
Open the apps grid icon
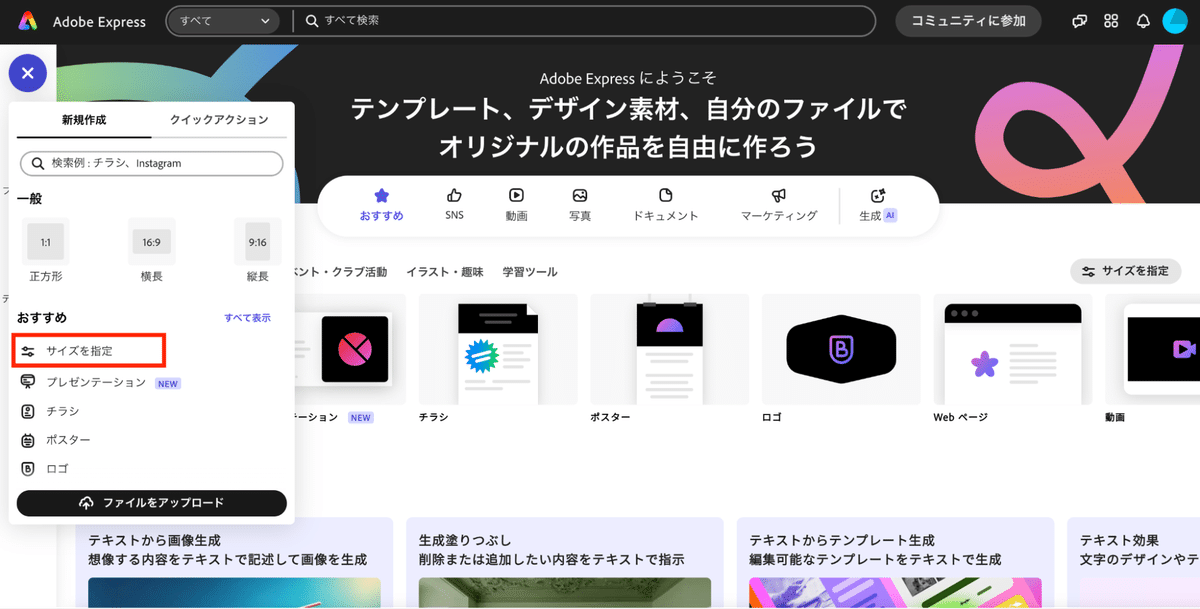tap(1111, 21)
